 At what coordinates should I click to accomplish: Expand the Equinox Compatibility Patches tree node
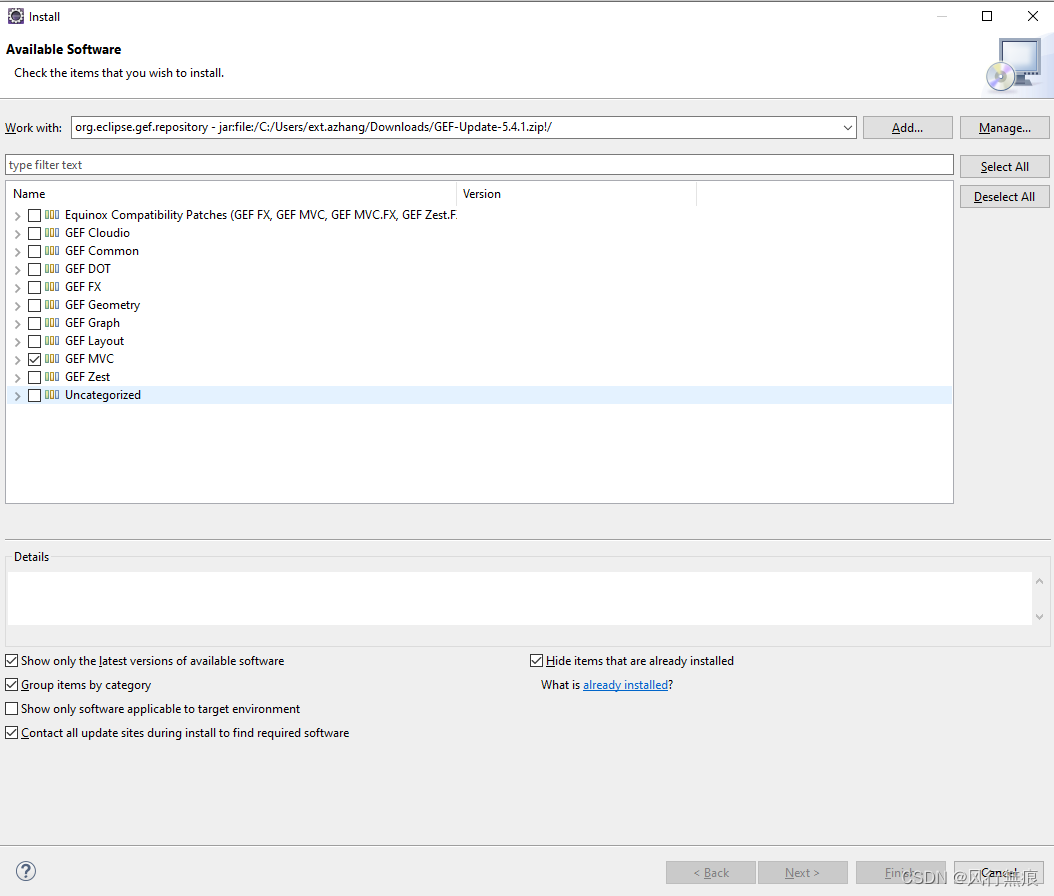click(17, 216)
